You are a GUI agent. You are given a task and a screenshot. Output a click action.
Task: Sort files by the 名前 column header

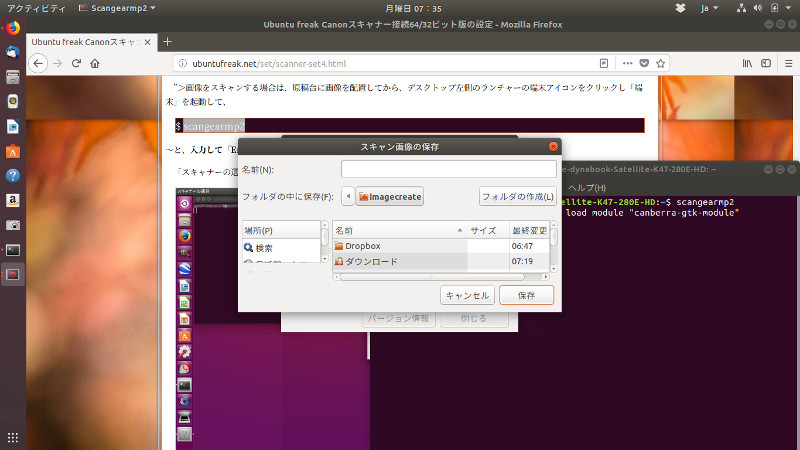click(x=399, y=231)
